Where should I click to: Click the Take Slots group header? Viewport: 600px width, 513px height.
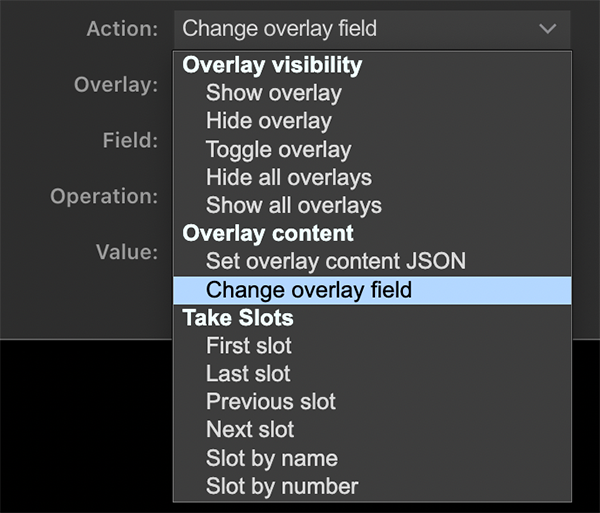(237, 318)
